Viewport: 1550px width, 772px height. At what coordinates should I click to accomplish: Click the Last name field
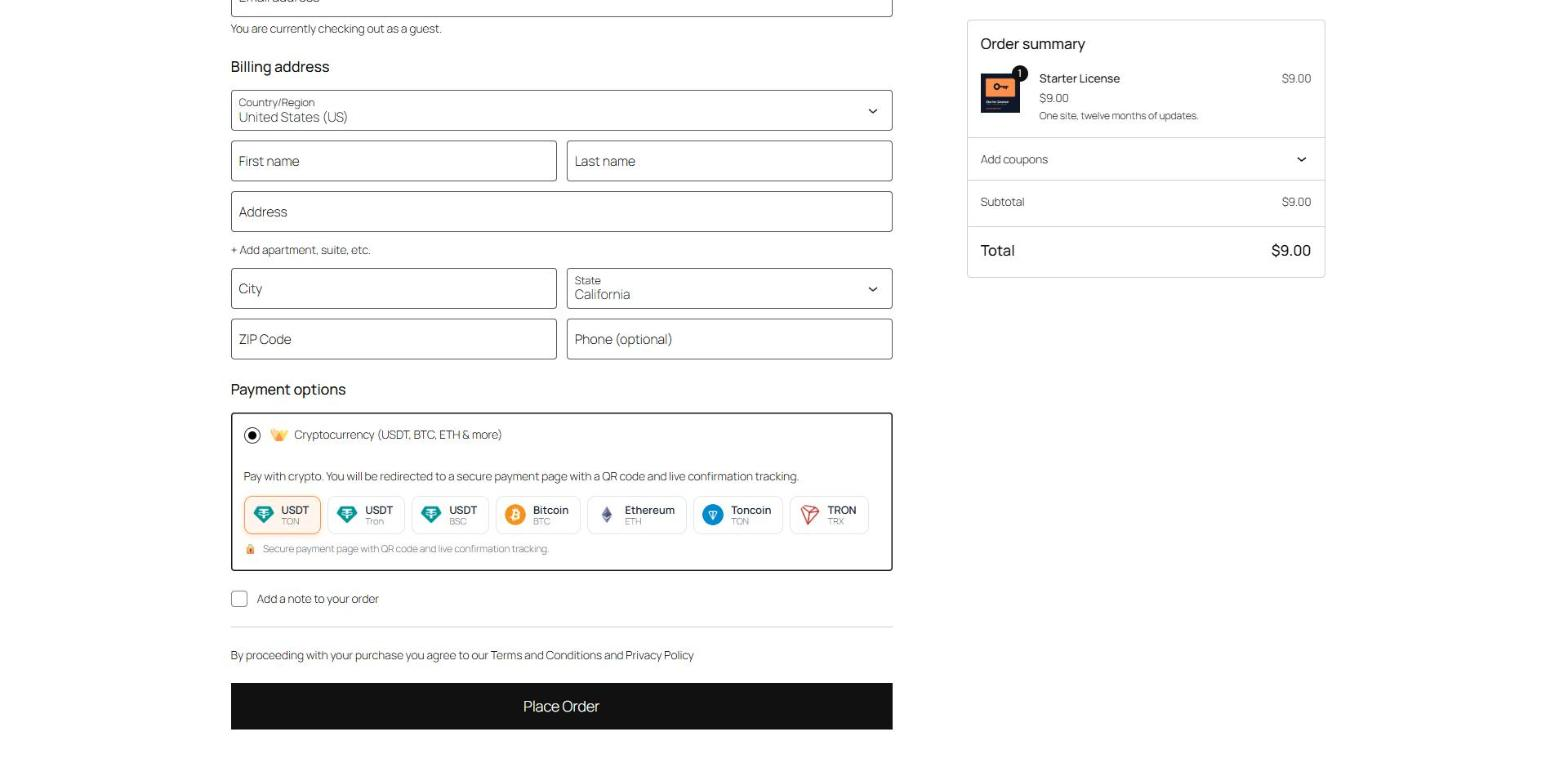point(729,161)
